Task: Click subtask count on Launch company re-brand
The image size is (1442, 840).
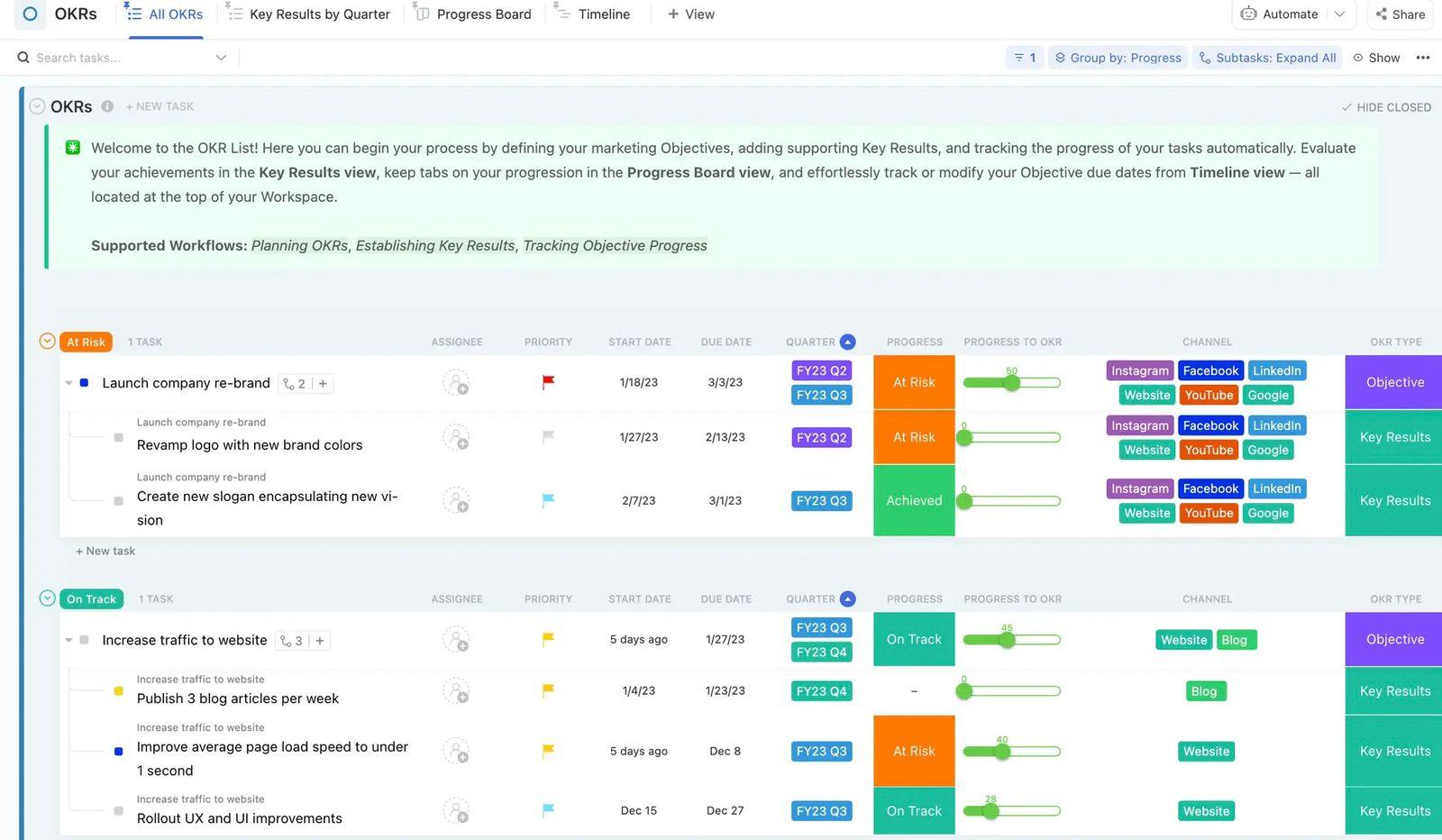Action: pyautogui.click(x=294, y=383)
